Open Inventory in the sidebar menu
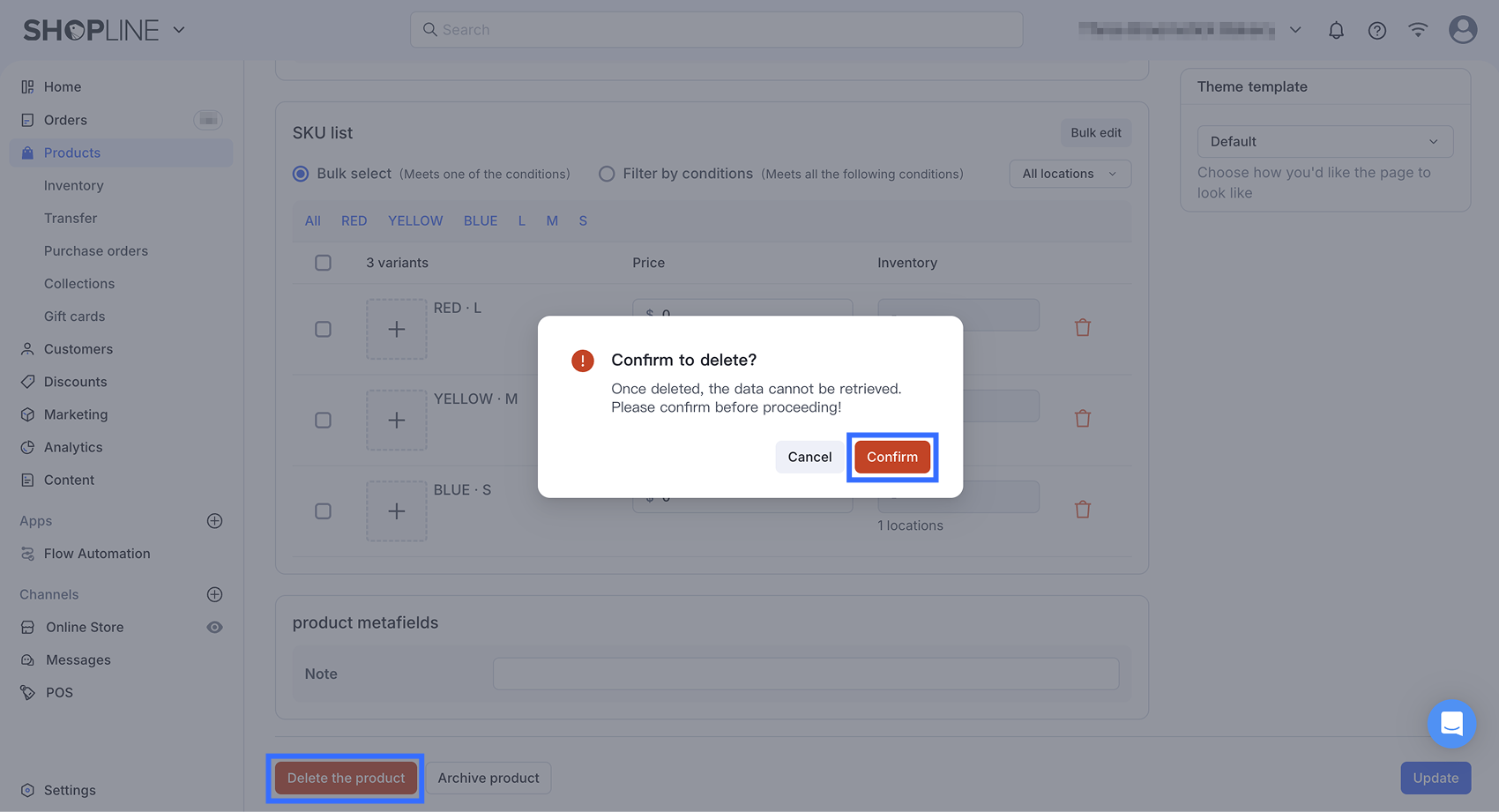 pos(74,186)
